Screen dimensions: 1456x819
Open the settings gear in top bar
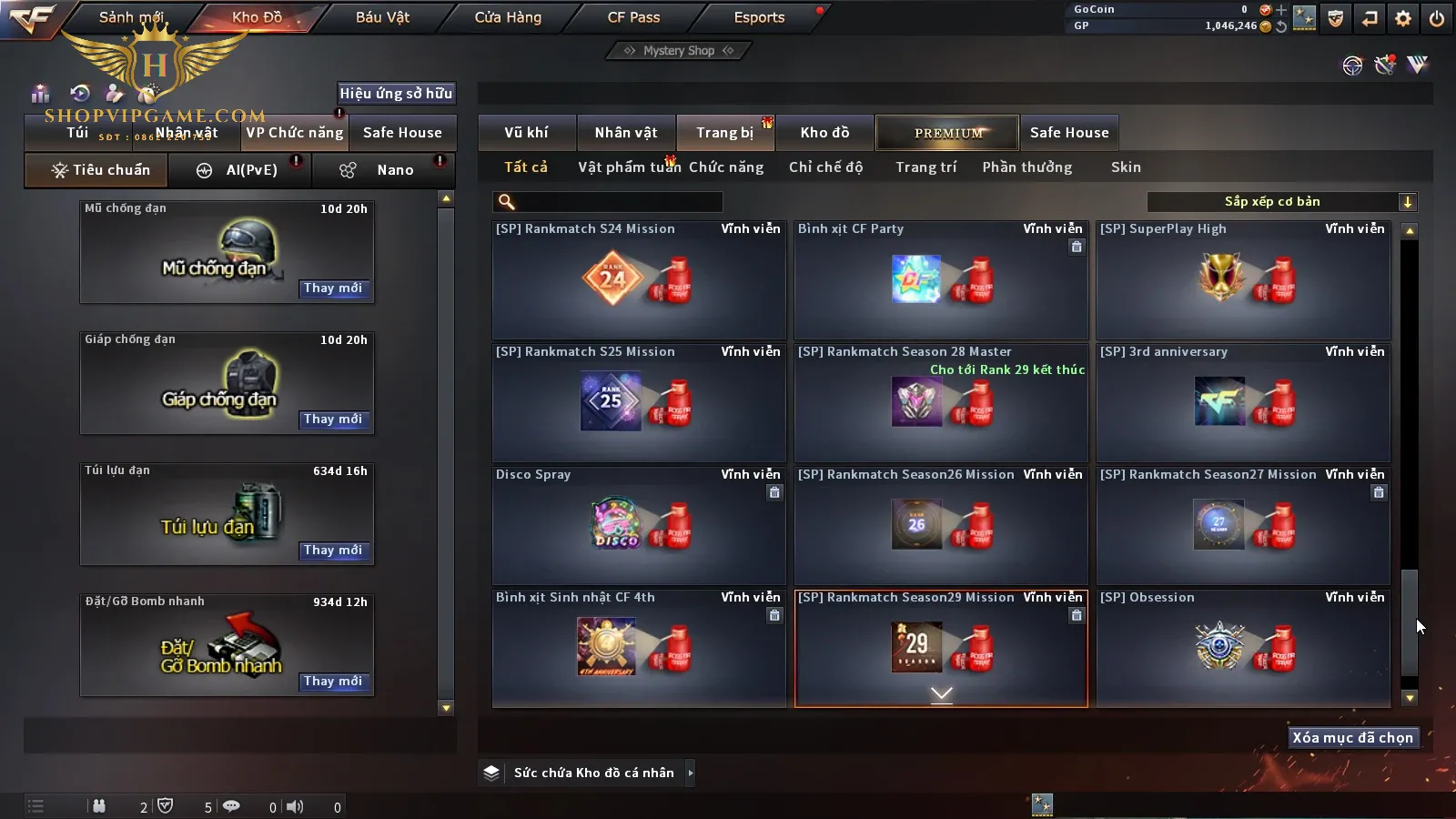click(1403, 17)
